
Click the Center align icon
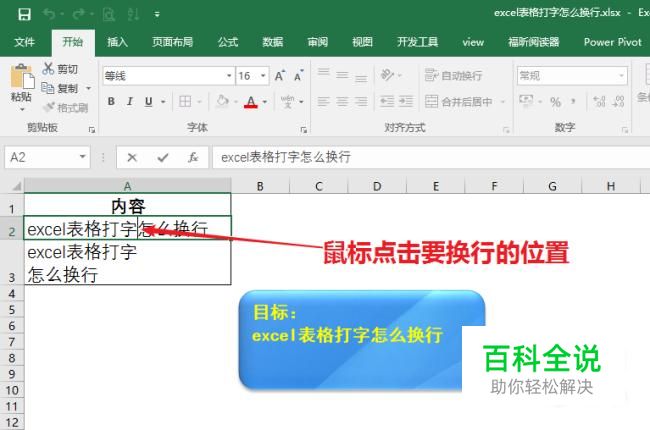pyautogui.click(x=342, y=101)
